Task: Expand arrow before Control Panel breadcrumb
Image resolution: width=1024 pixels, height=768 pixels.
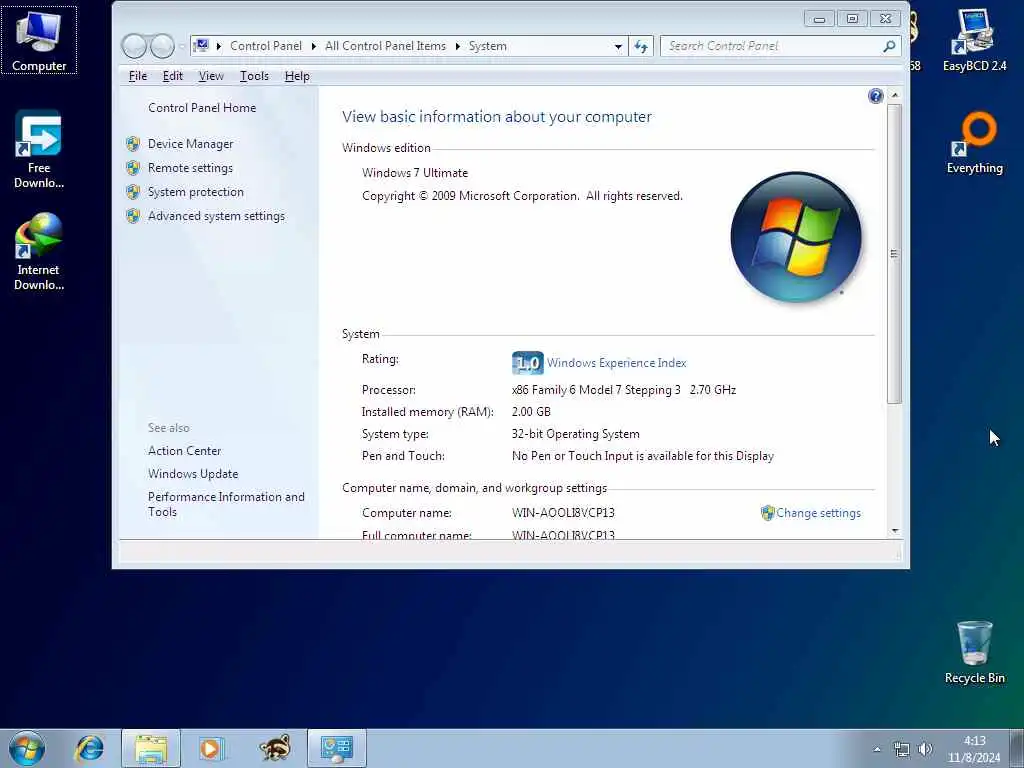Action: pyautogui.click(x=219, y=46)
